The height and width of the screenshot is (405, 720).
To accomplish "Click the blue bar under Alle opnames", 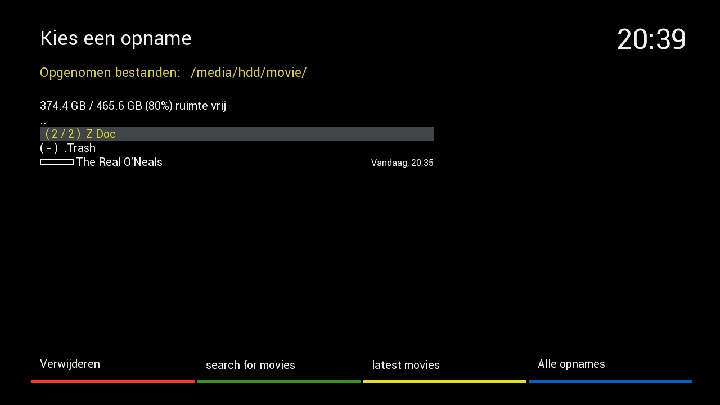I will click(x=610, y=381).
